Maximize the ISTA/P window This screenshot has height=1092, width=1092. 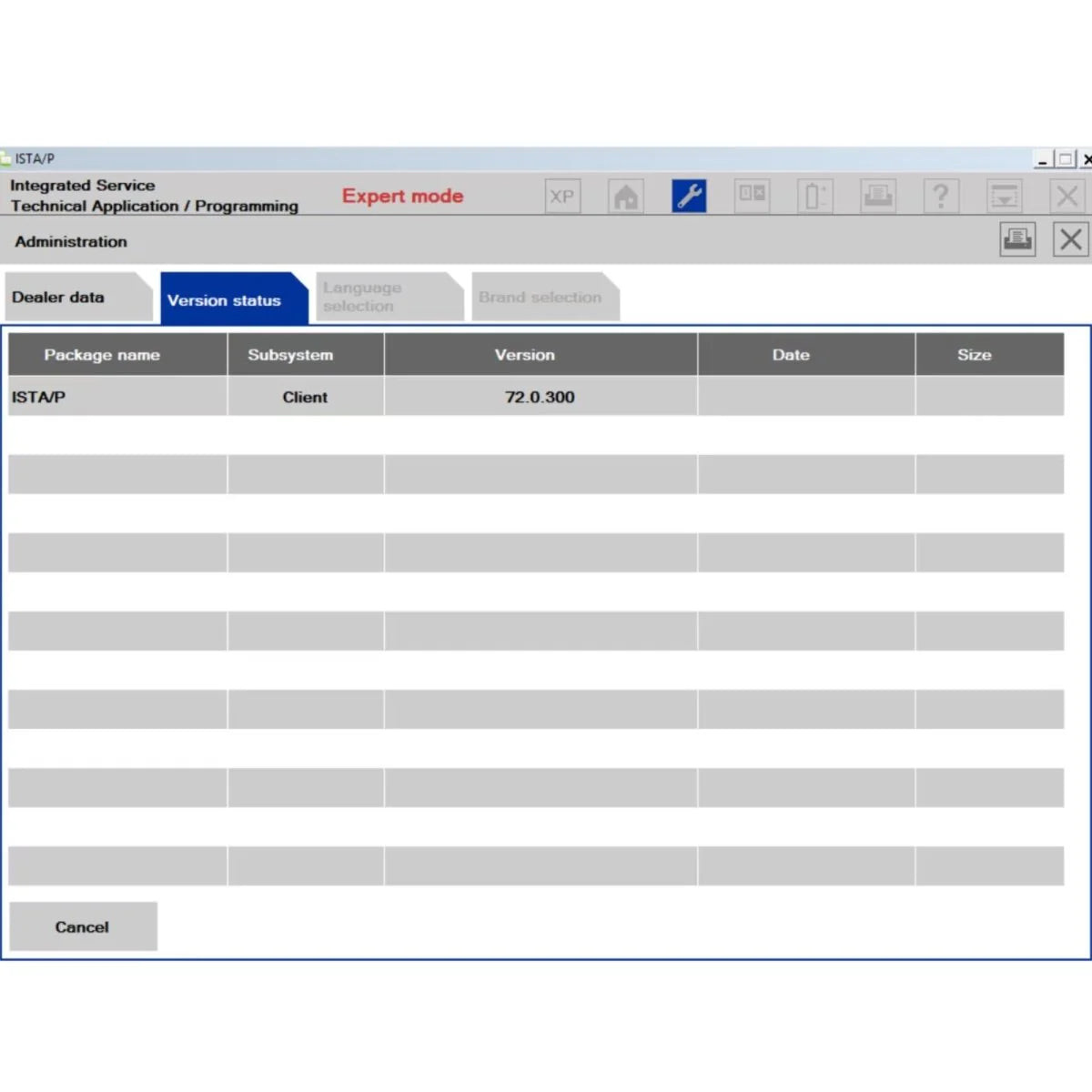coord(1065,158)
